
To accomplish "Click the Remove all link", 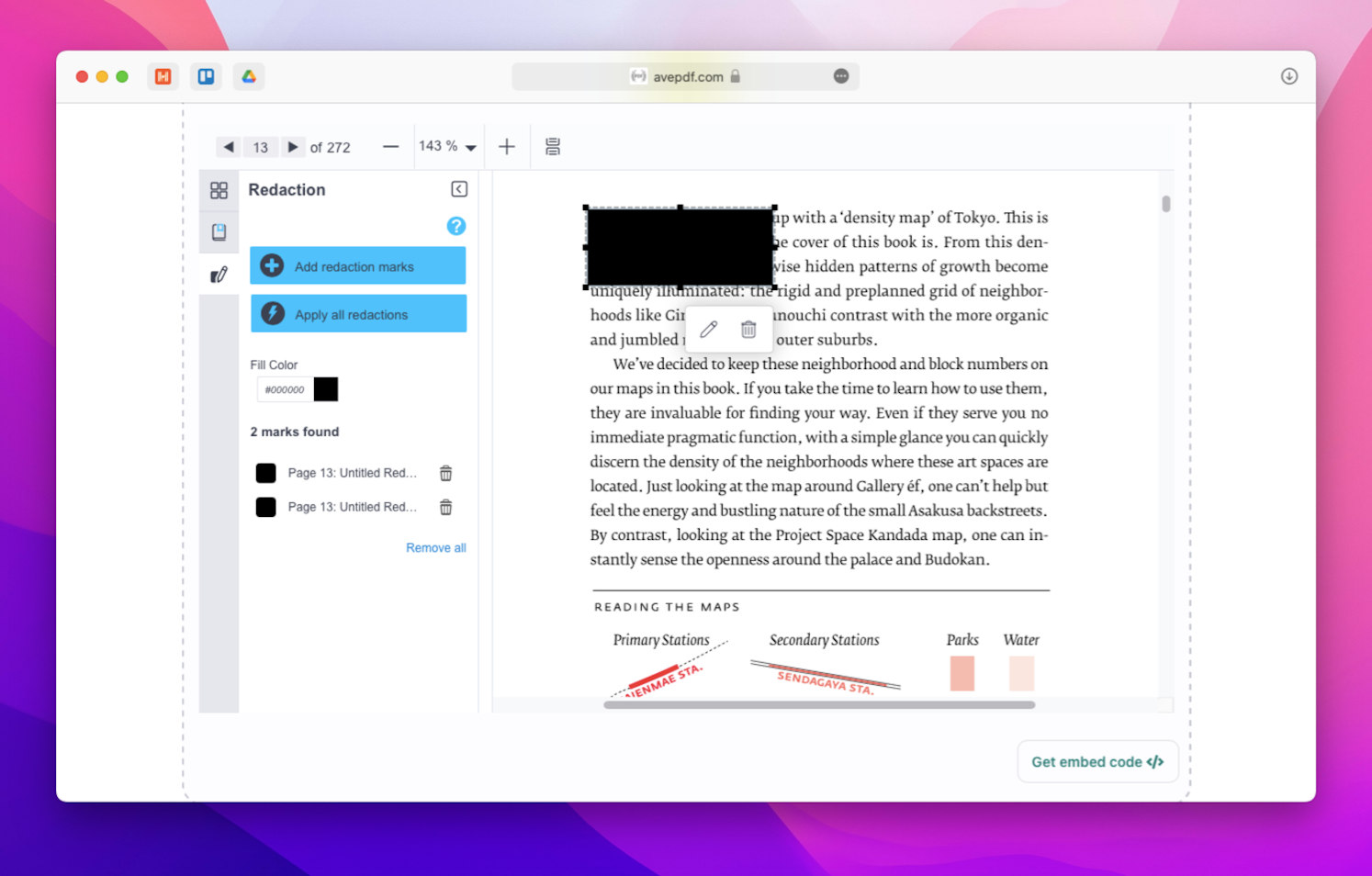I will coord(435,547).
